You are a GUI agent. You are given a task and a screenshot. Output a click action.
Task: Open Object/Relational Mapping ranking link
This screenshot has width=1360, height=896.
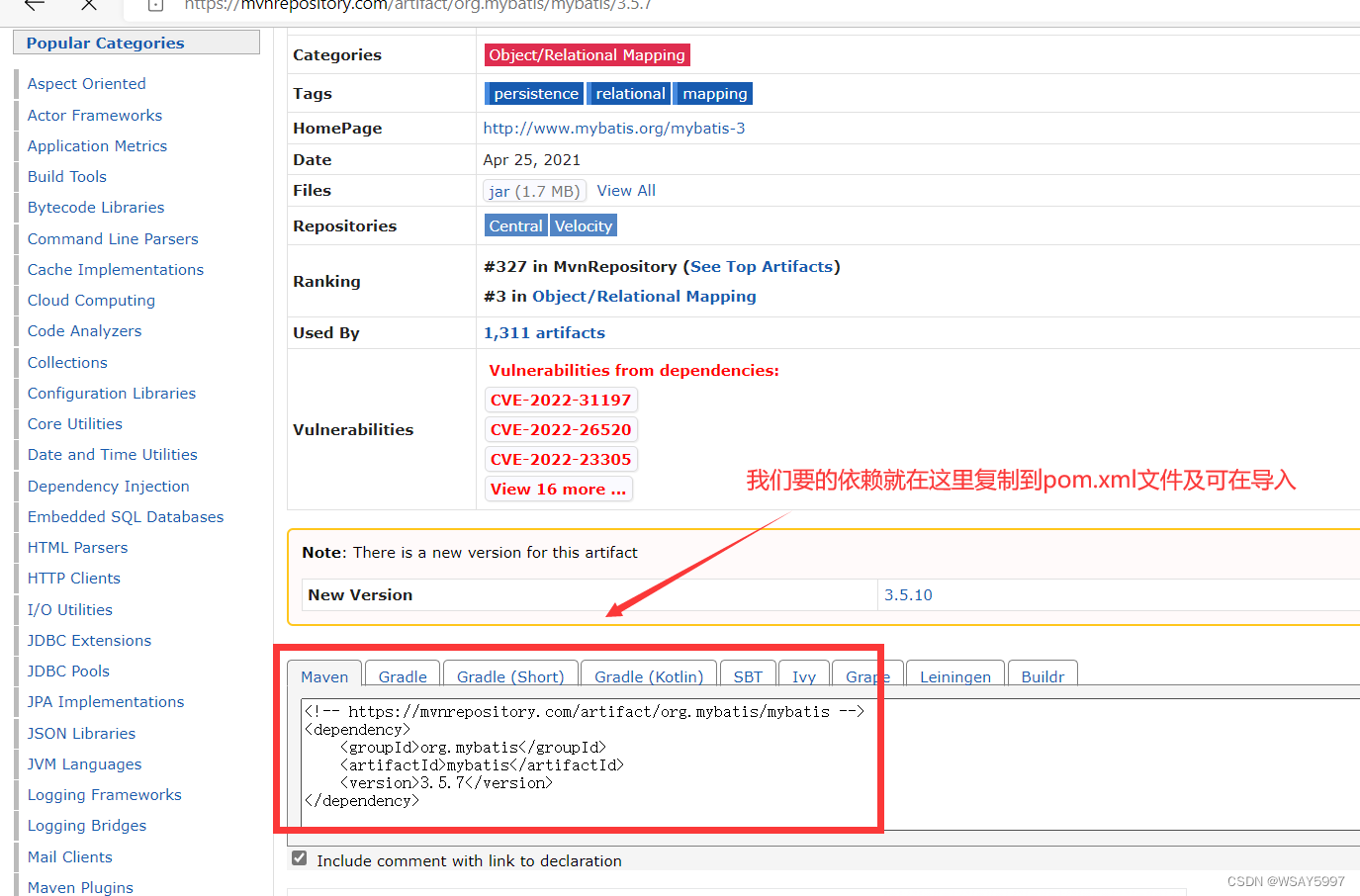644,297
